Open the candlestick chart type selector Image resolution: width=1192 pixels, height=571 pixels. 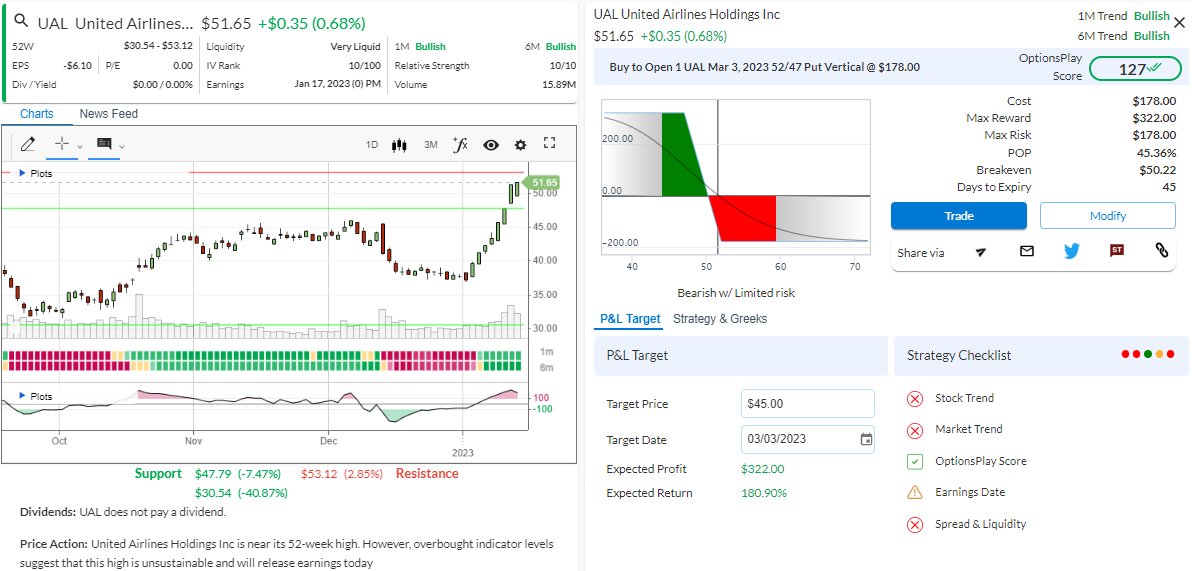398,144
